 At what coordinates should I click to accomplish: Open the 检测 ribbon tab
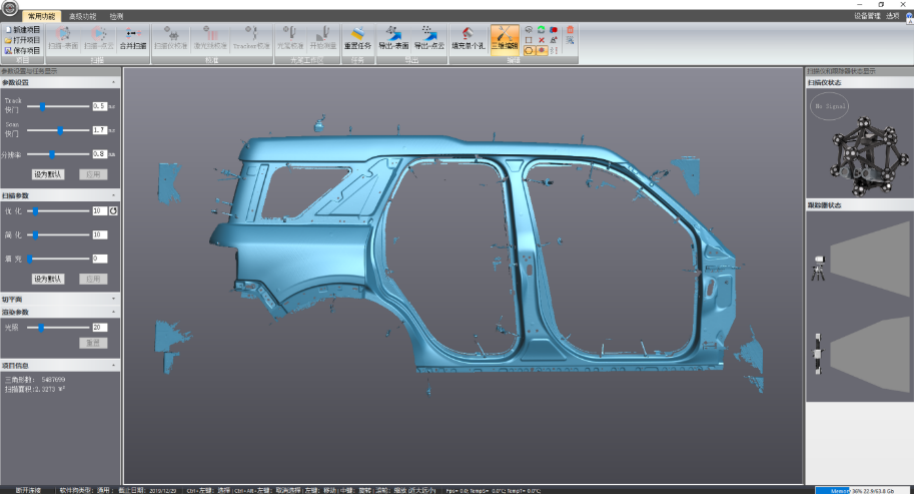[x=116, y=17]
